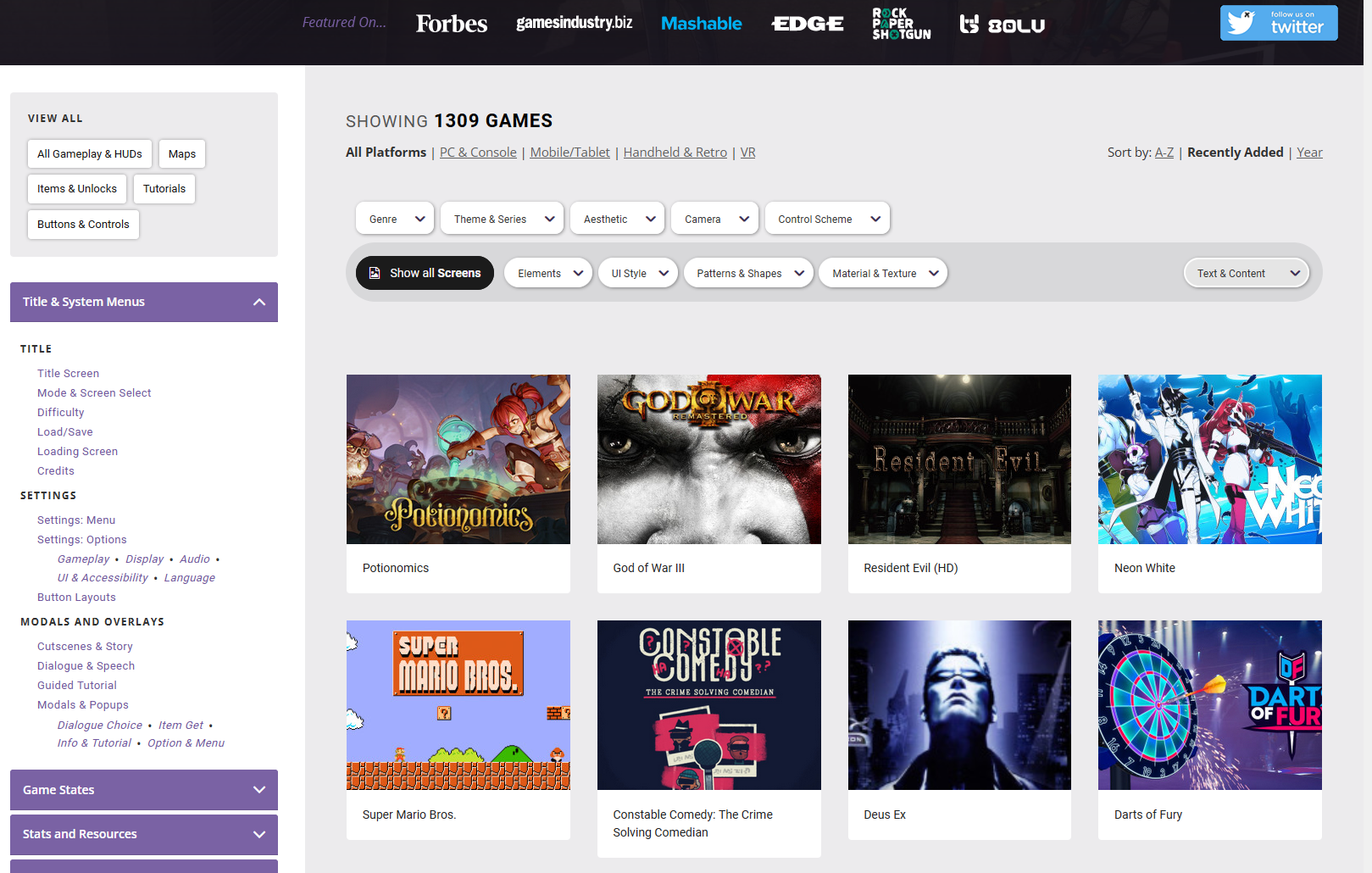Sort games by Recently Added
The height and width of the screenshot is (873, 1372).
click(x=1236, y=153)
